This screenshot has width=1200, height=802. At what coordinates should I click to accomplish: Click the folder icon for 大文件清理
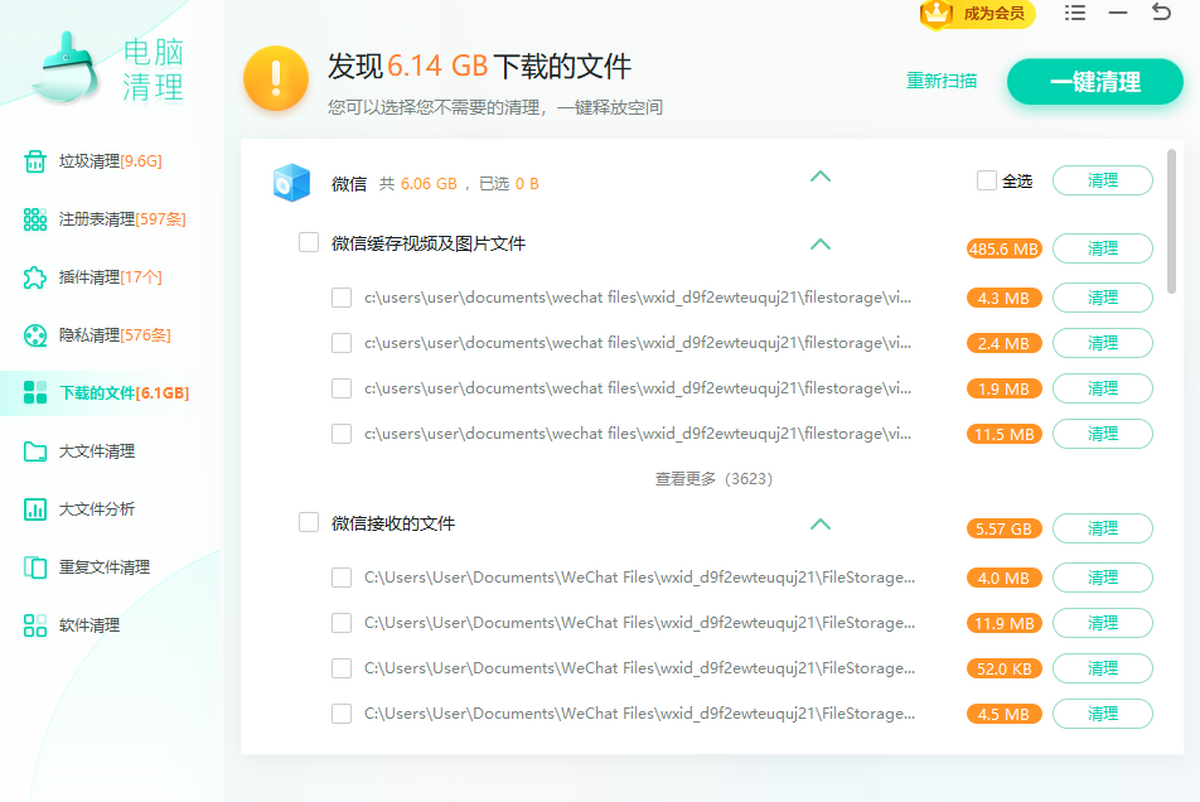point(35,451)
